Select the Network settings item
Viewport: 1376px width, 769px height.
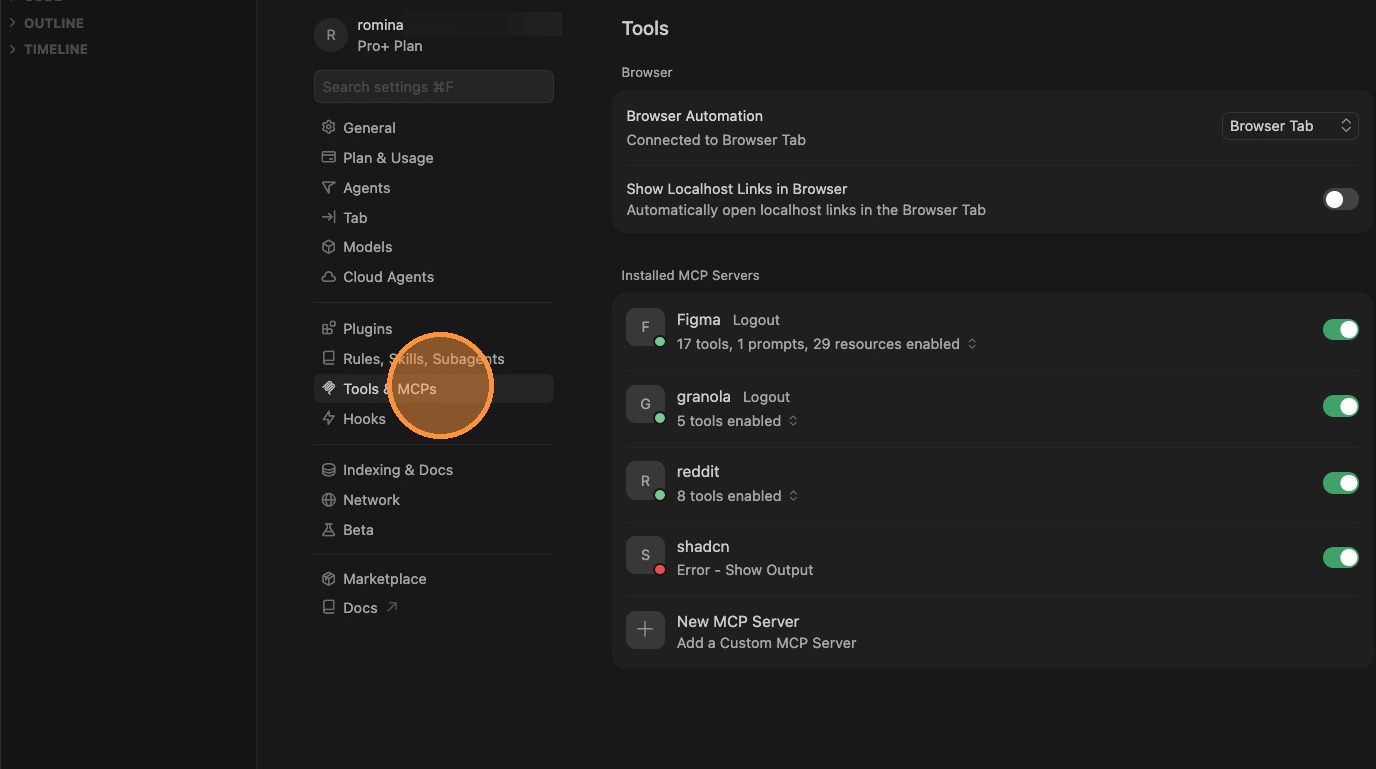[x=433, y=499]
